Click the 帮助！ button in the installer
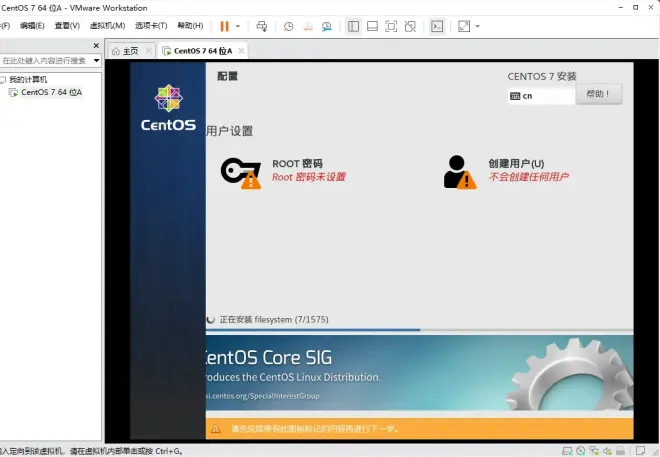Image resolution: width=660 pixels, height=457 pixels. pos(598,94)
